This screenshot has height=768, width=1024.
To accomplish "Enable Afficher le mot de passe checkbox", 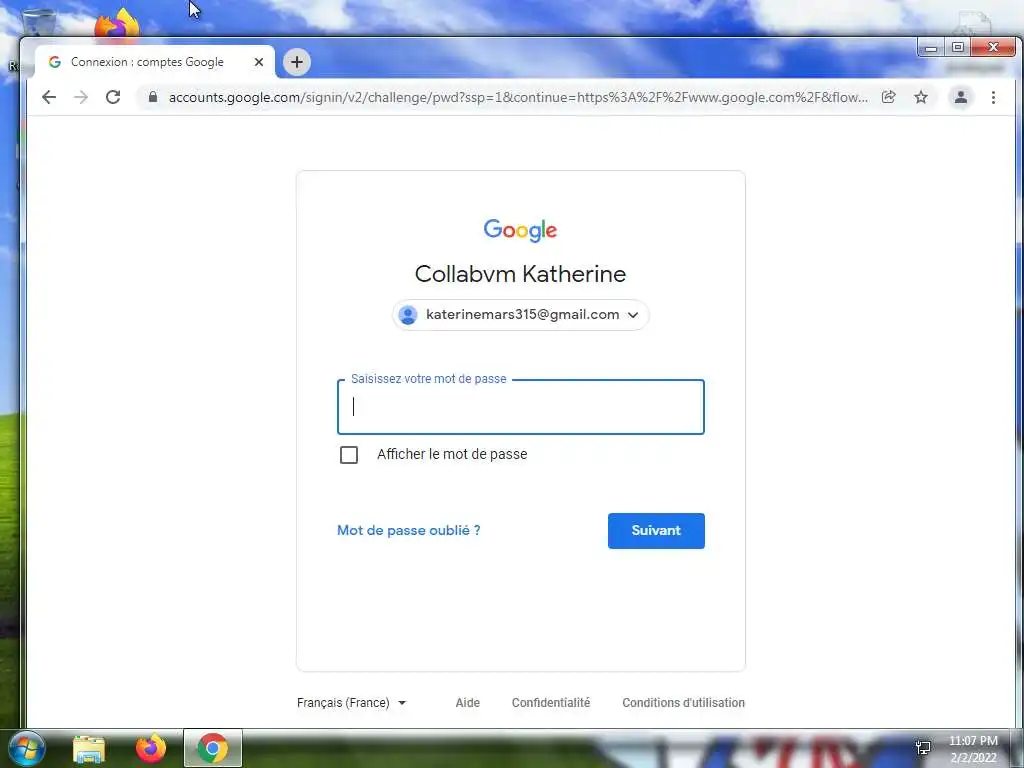I will pos(349,455).
